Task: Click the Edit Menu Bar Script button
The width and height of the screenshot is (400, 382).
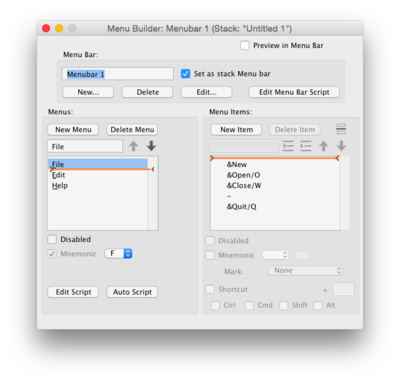Action: tap(294, 92)
